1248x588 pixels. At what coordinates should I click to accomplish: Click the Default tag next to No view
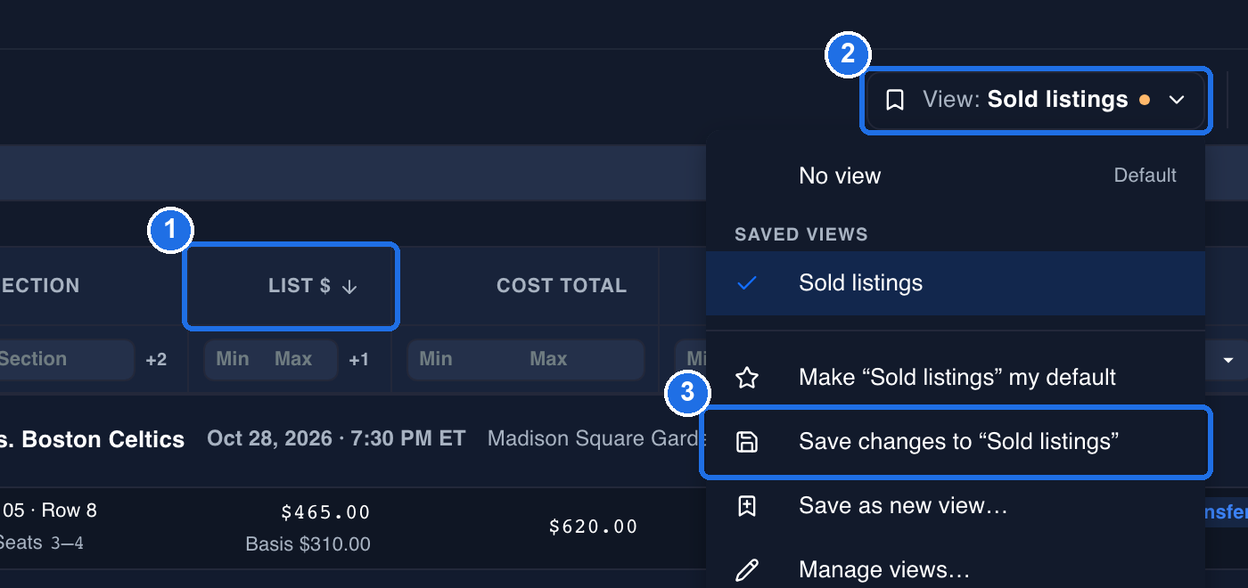coord(1145,176)
